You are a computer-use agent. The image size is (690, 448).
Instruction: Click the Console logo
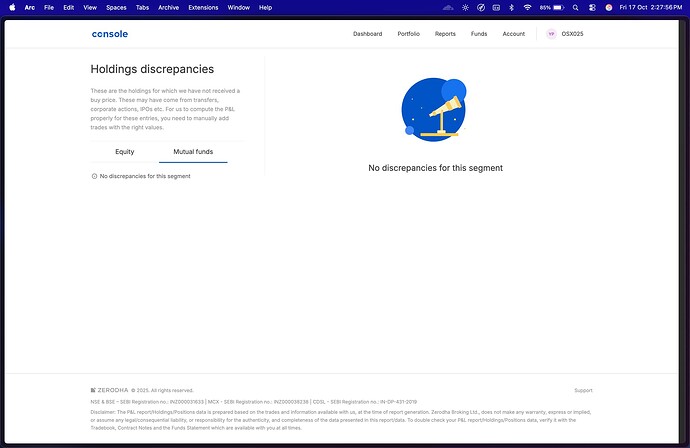coord(110,34)
